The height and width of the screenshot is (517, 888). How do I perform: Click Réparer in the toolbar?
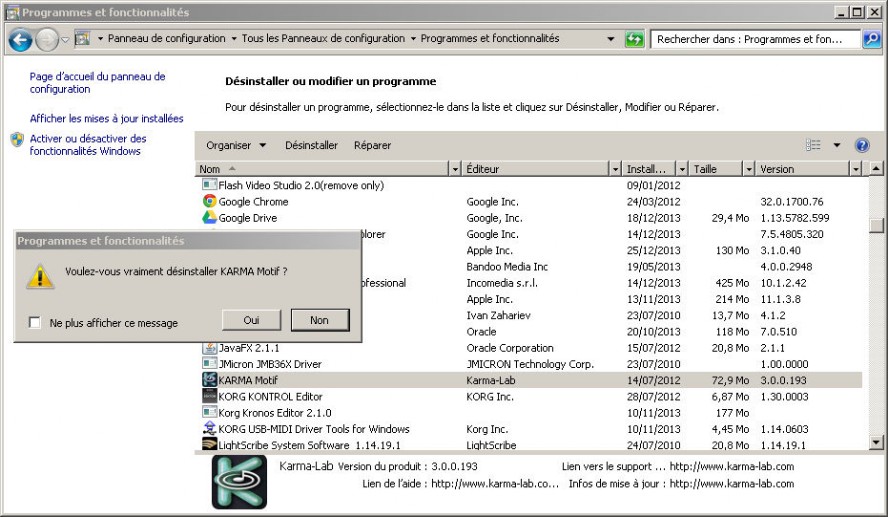point(372,146)
